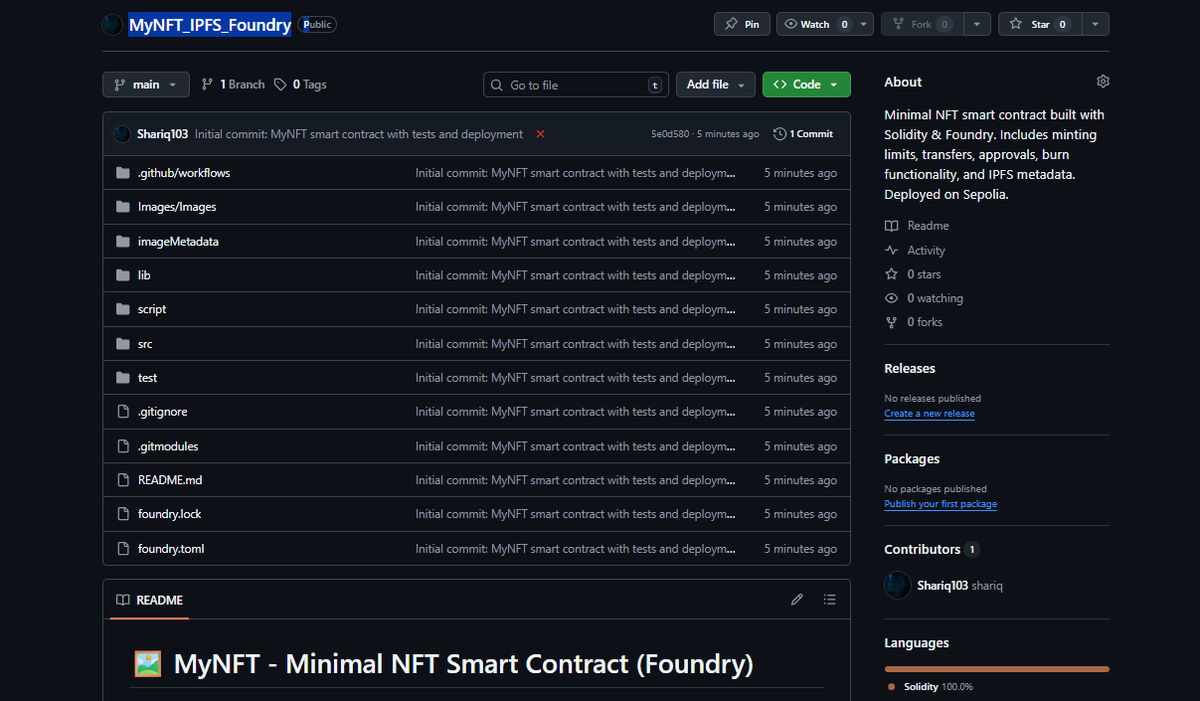1200x701 pixels.
Task: Click the folder icon beside src
Action: tap(123, 343)
